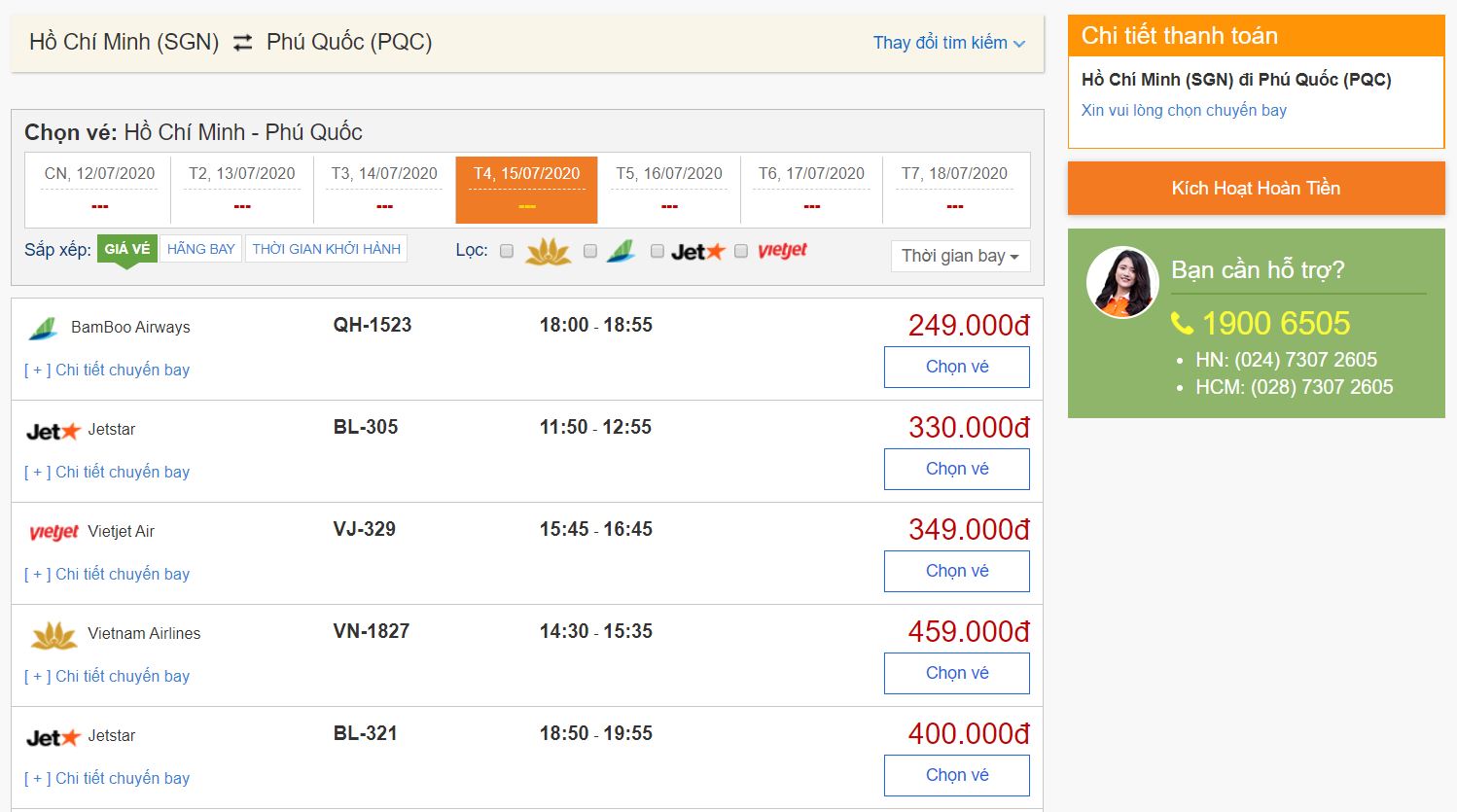Click Kích Hoạt Hoàn Tiền button
The height and width of the screenshot is (812, 1457).
1256,188
